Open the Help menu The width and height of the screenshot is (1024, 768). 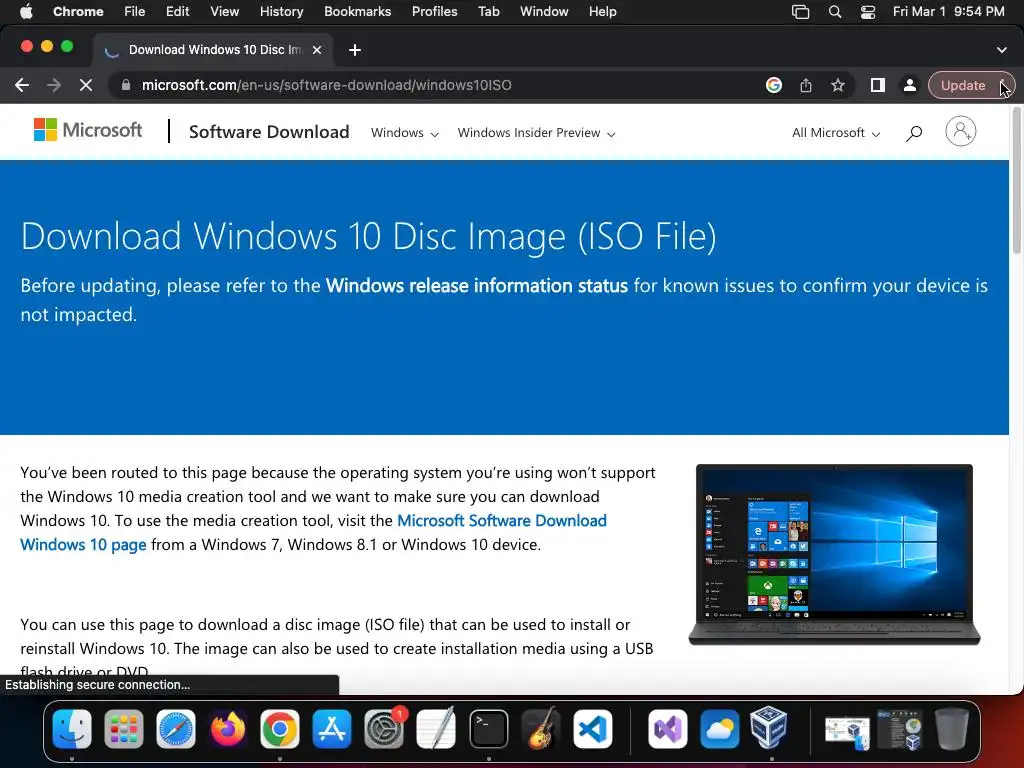click(602, 12)
